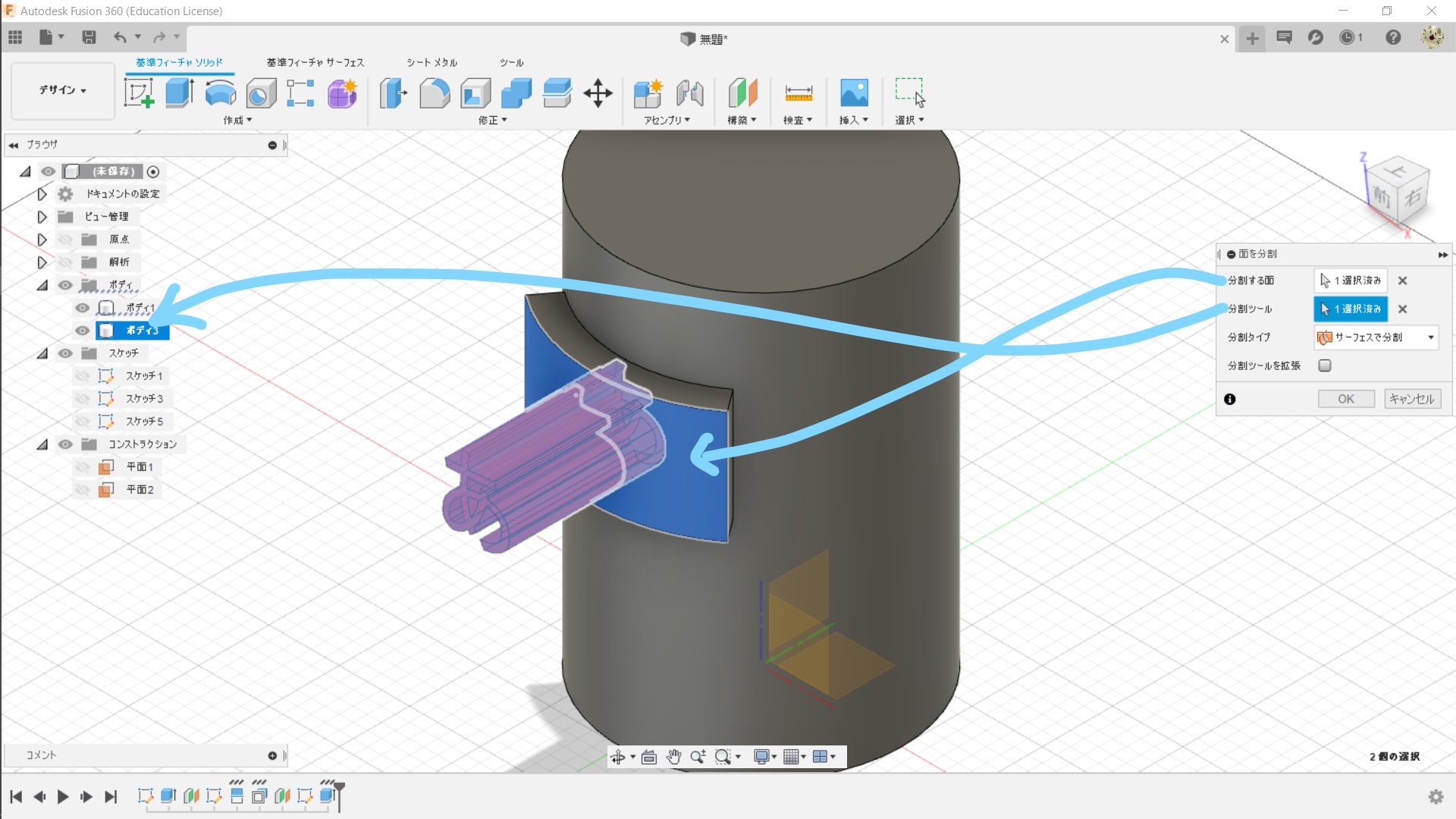Image resolution: width=1456 pixels, height=819 pixels.
Task: Switch to 基準フィーチャ サーフェス tab
Action: 315,62
